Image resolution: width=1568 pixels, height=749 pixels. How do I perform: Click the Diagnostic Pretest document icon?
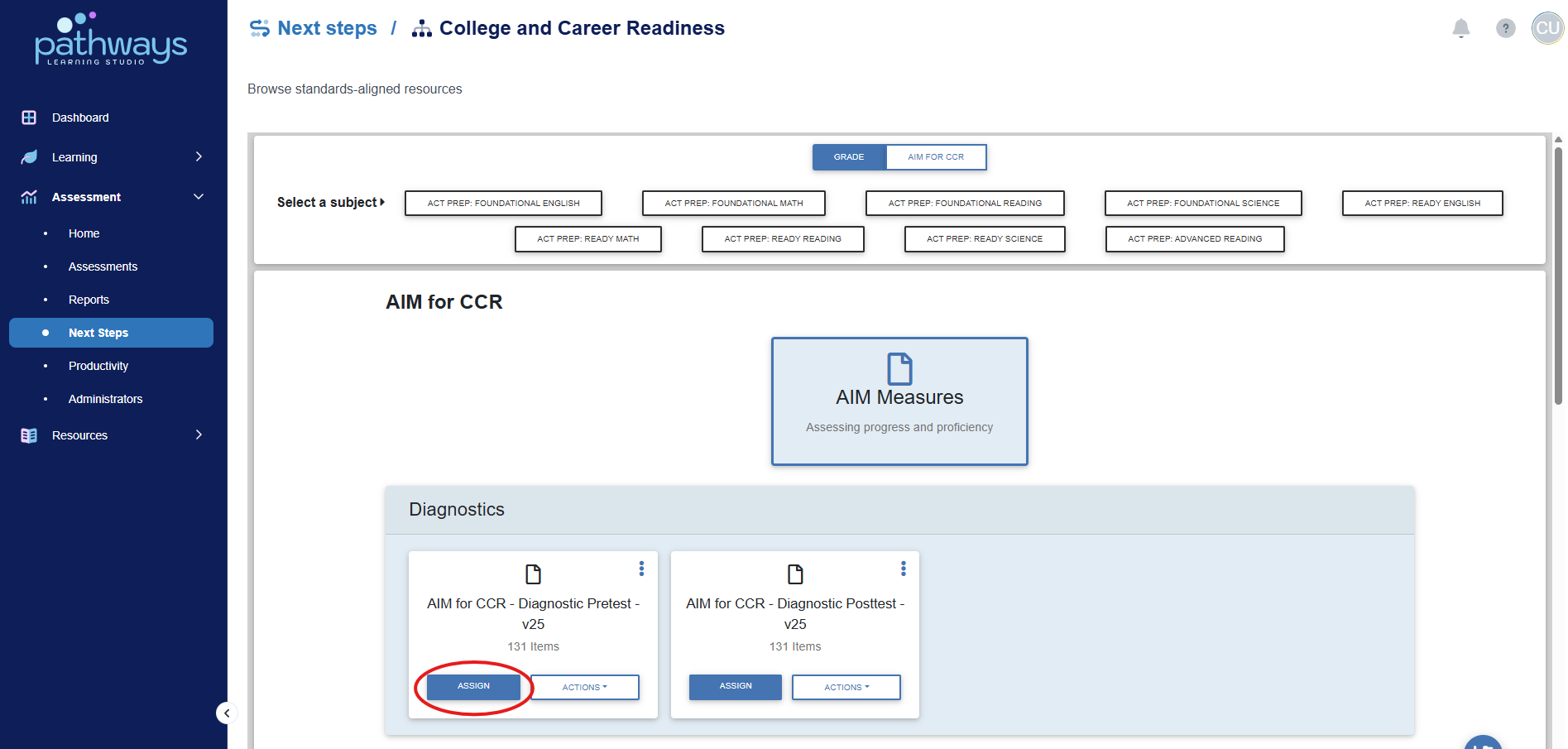pos(534,574)
